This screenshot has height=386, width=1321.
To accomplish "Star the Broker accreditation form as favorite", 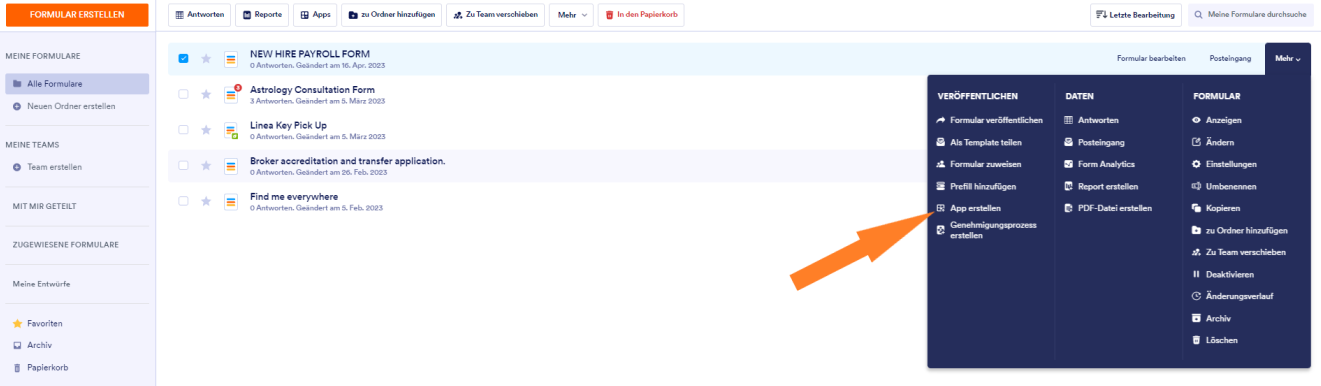I will click(x=206, y=166).
